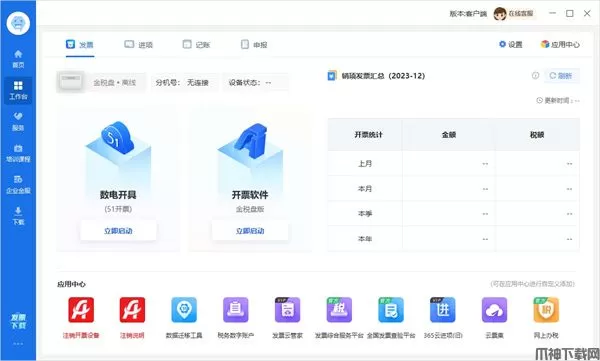Open 企业金服 in the left sidebar

18,185
